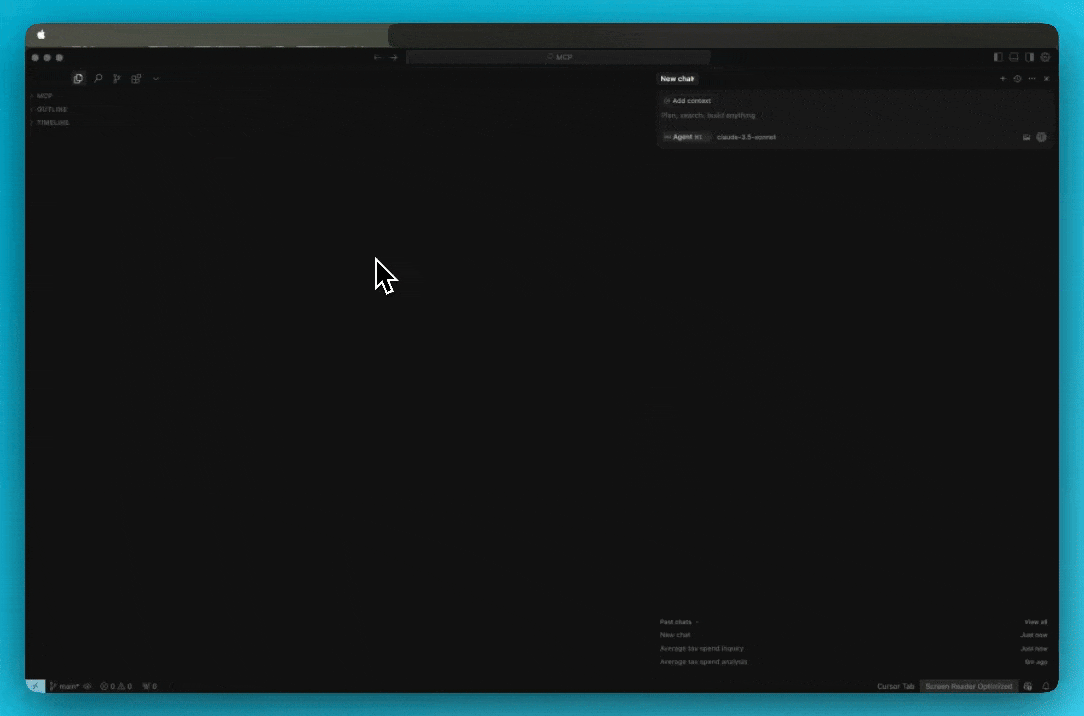Screen dimensions: 1084x716
Task: Open the claude-3.5-sonnet model dropdown
Action: (746, 137)
